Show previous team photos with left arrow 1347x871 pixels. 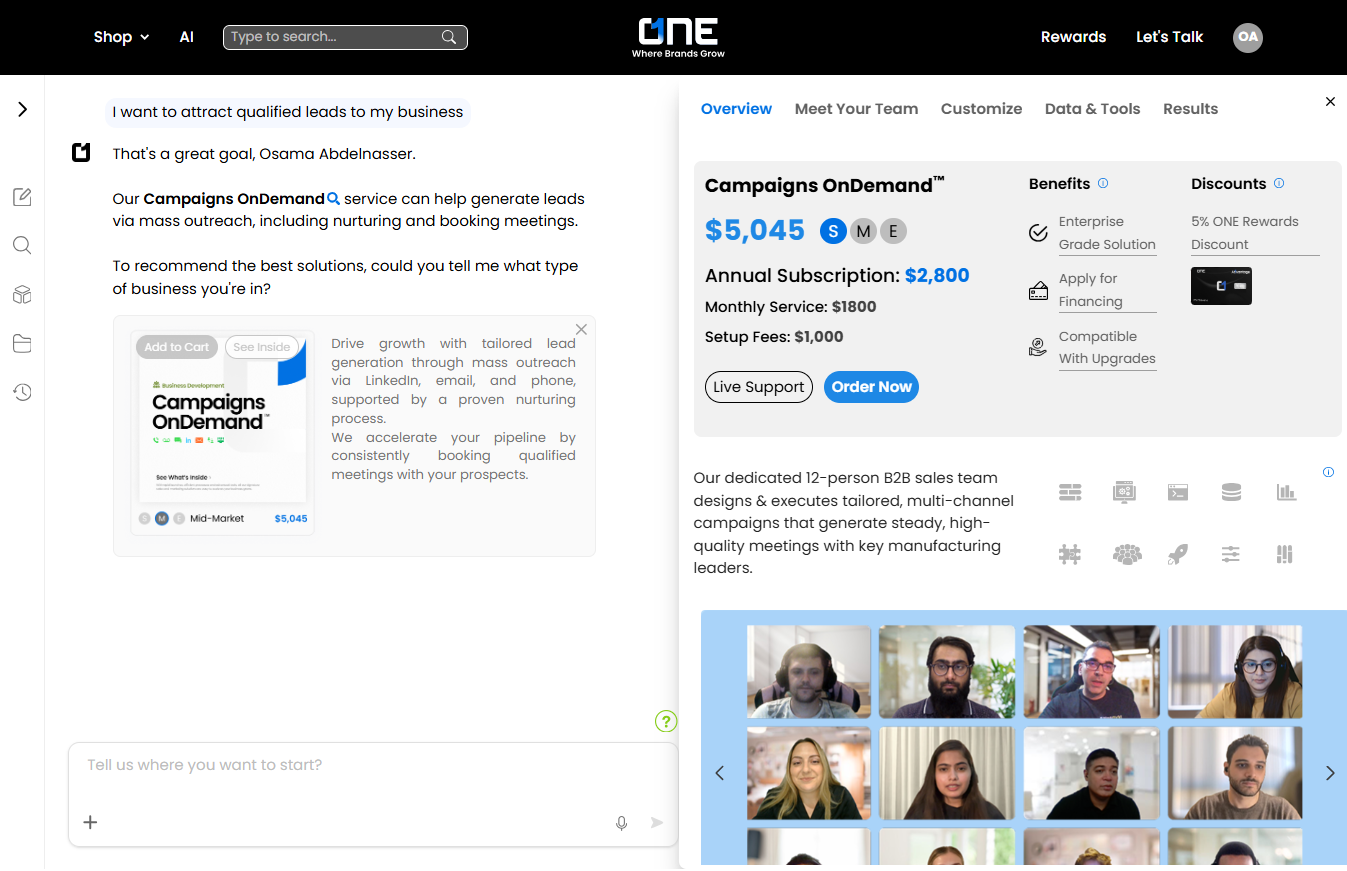coord(719,772)
